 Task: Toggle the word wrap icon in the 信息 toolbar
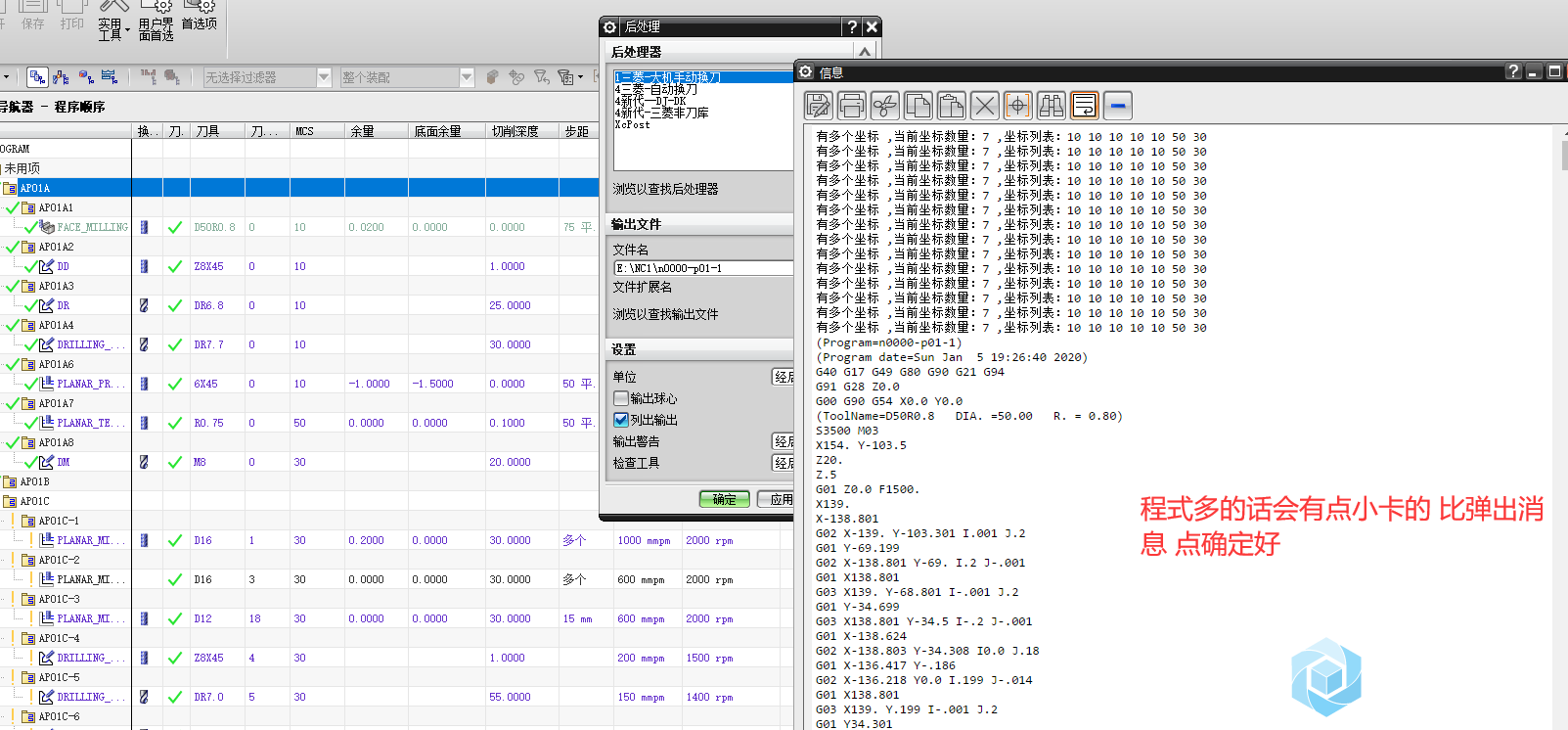coord(1085,105)
